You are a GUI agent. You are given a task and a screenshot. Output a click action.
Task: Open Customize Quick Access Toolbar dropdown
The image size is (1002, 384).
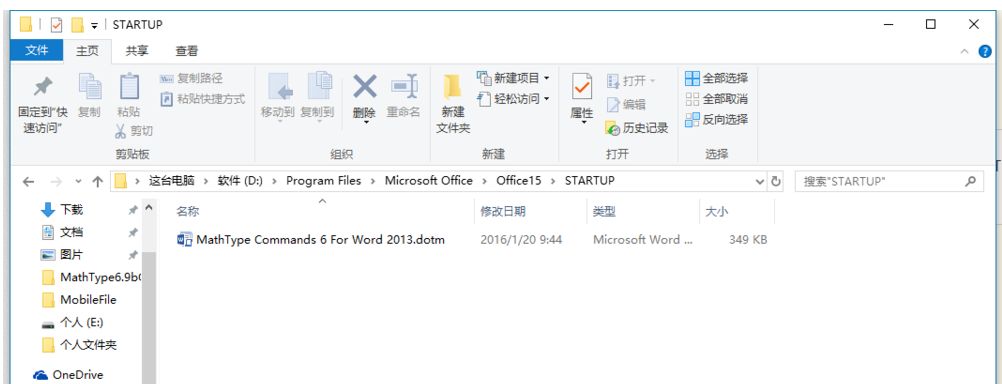(94, 26)
